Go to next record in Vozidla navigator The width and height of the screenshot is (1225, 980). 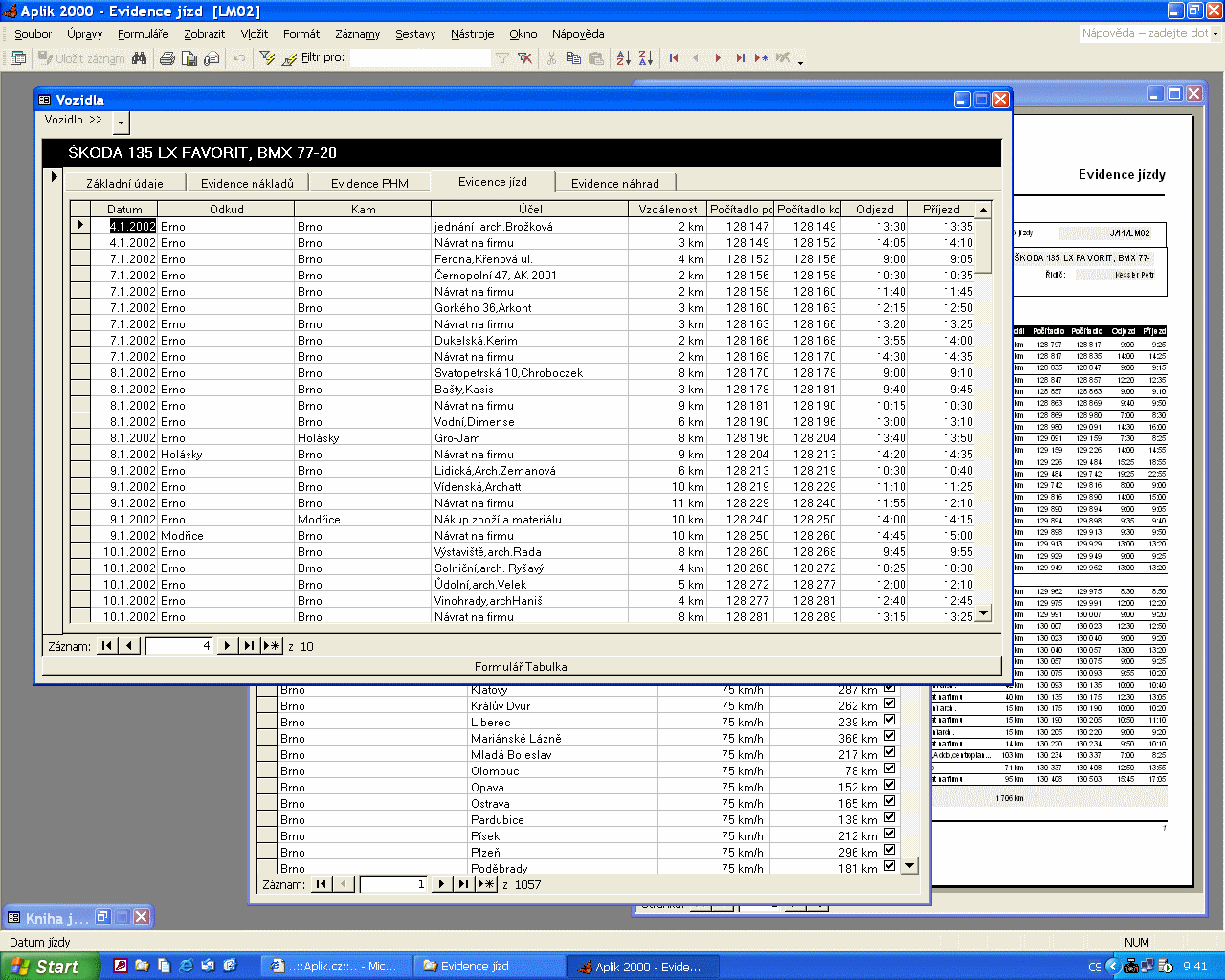(227, 646)
